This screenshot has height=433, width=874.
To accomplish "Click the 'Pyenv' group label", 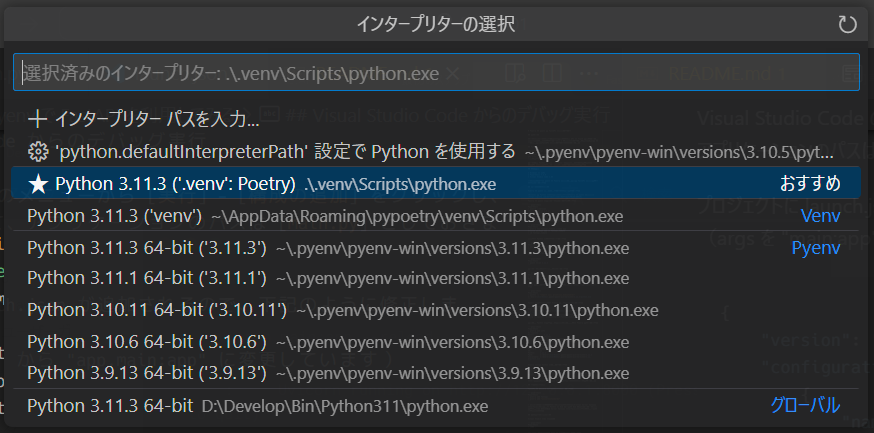I will 816,248.
